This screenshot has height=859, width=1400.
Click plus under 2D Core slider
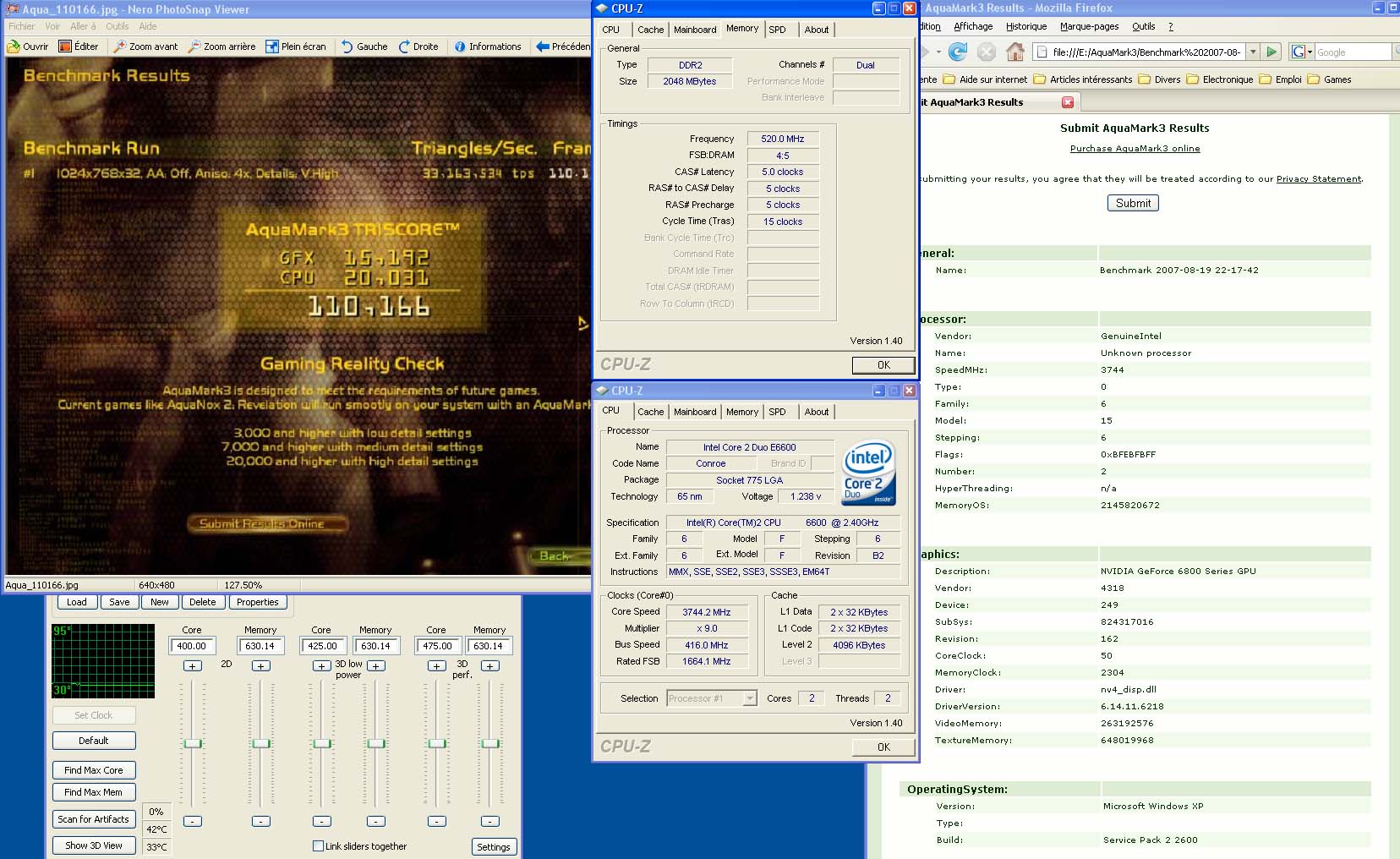(x=193, y=666)
